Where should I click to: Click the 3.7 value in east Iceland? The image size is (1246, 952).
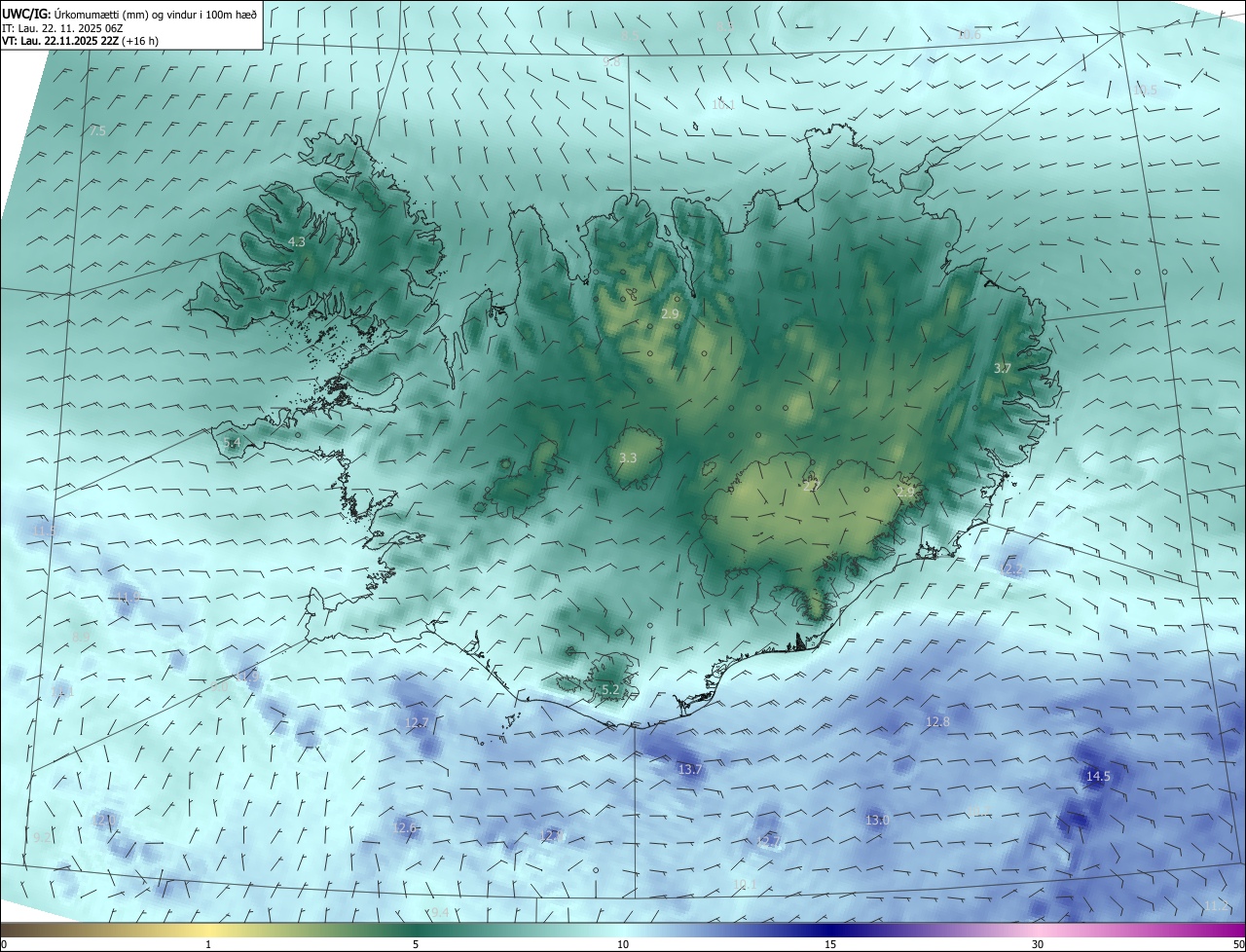[1003, 368]
